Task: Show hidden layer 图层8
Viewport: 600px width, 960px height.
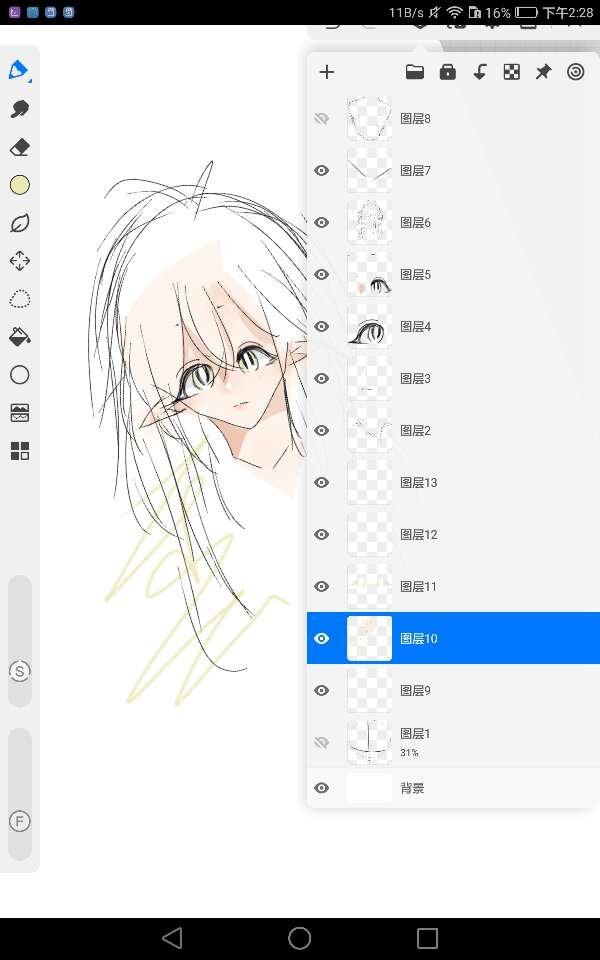Action: pyautogui.click(x=321, y=118)
